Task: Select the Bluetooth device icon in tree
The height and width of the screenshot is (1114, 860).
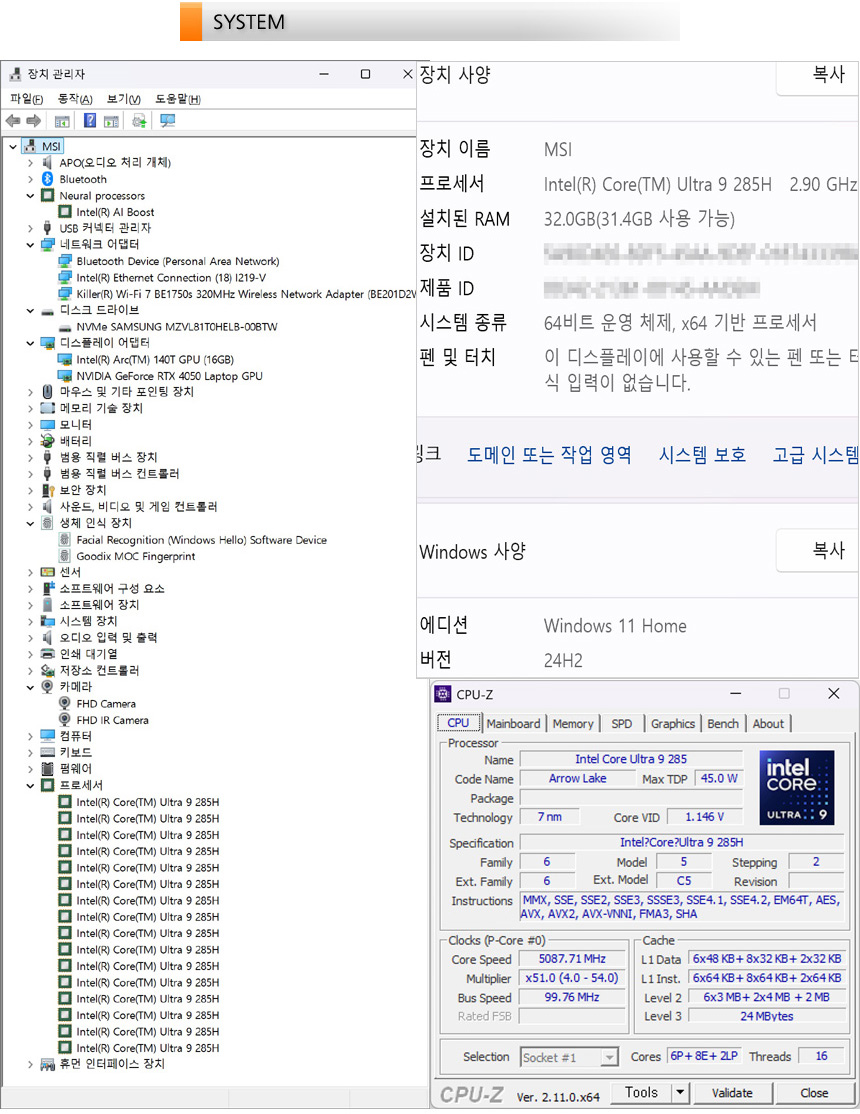Action: (x=47, y=180)
